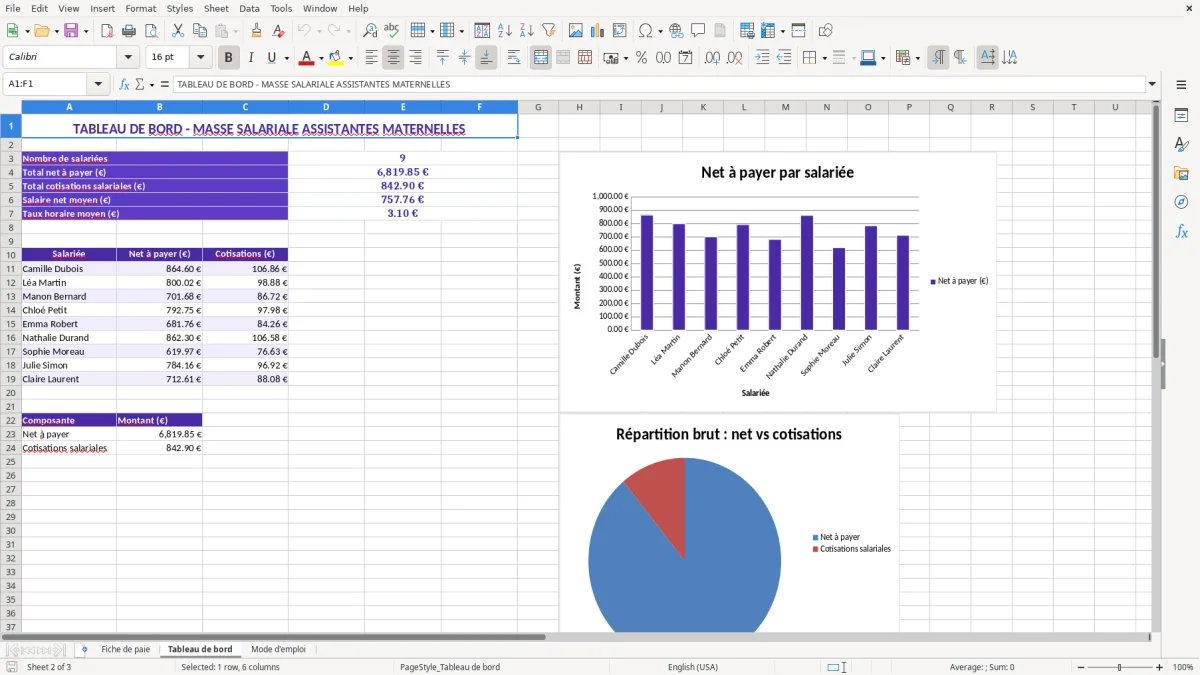Adjust the zoom slider in status bar
This screenshot has width=1200, height=675.
pos(1120,667)
